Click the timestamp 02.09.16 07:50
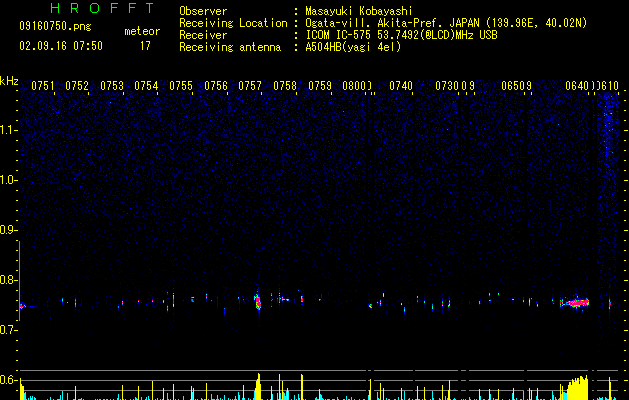This screenshot has height=400, width=629. [x=61, y=46]
